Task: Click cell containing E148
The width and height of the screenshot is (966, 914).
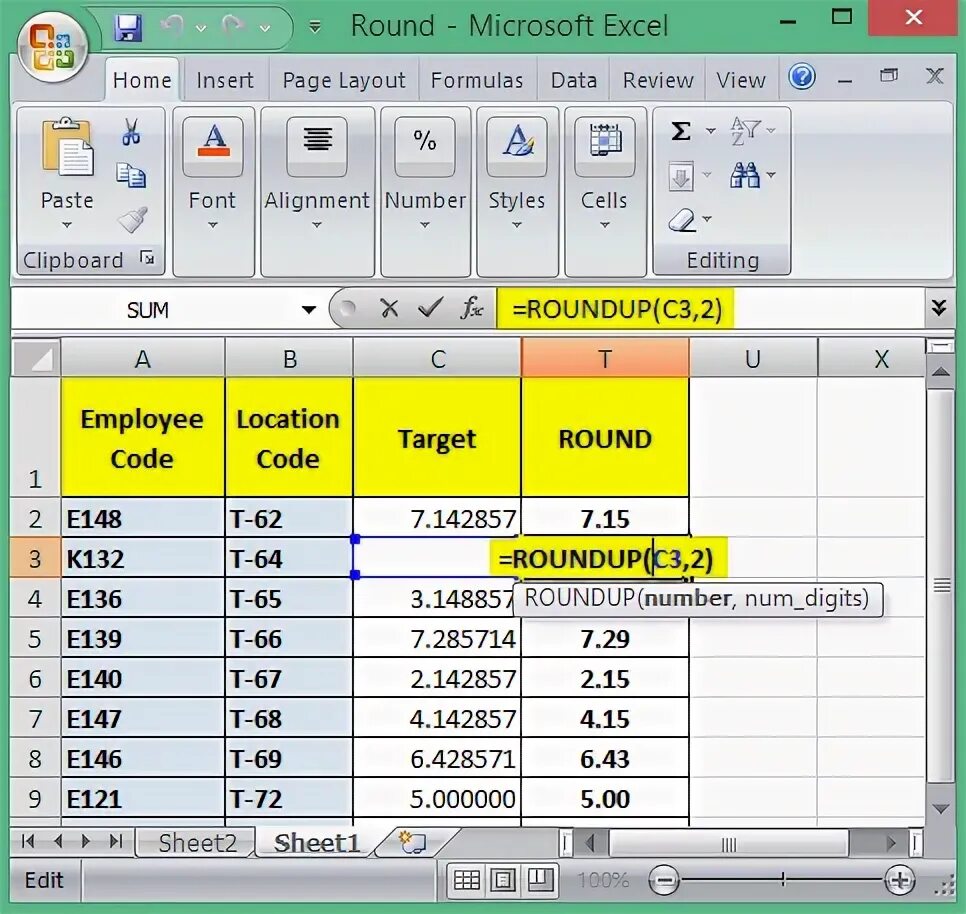Action: 143,519
